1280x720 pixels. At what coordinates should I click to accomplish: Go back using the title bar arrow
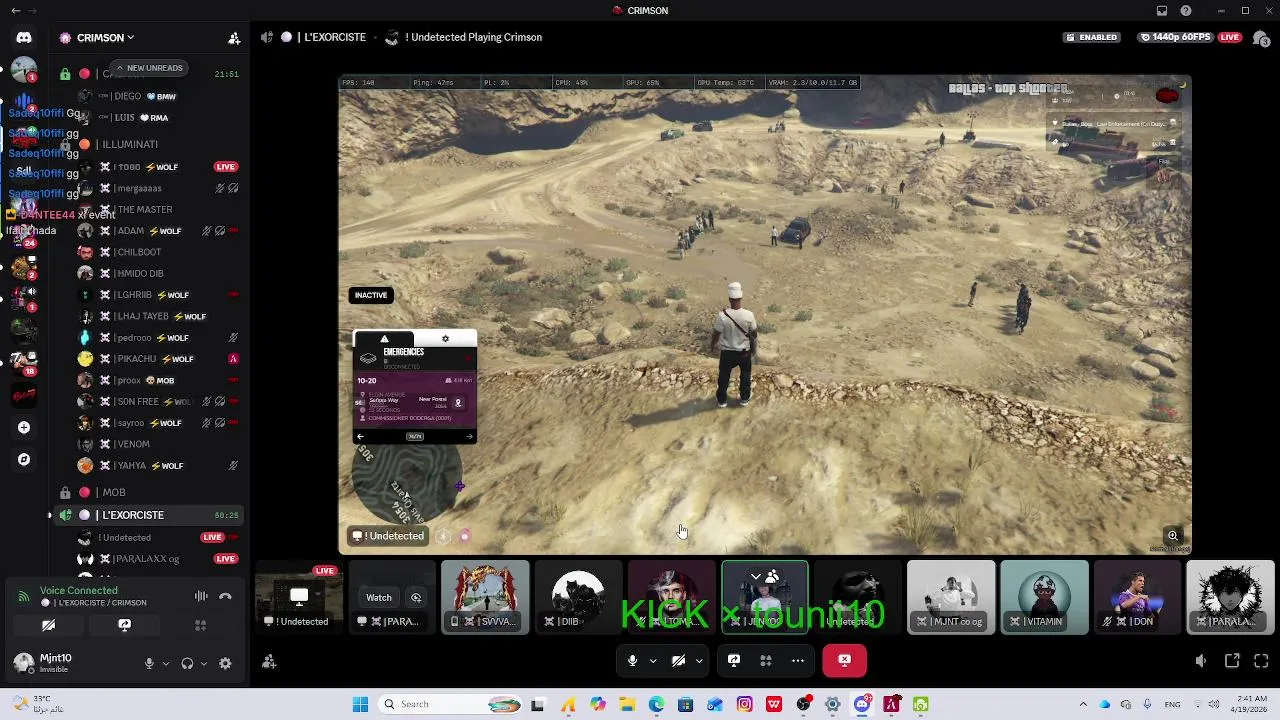coord(15,11)
